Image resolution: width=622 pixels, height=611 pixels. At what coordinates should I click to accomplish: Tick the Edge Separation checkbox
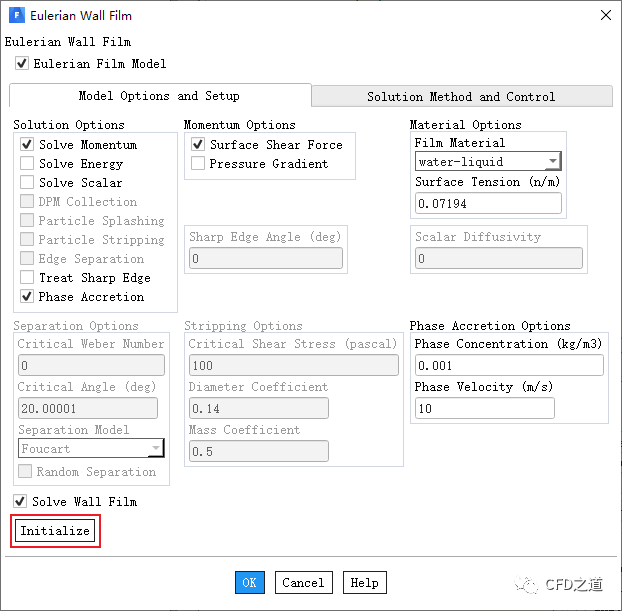tap(27, 259)
